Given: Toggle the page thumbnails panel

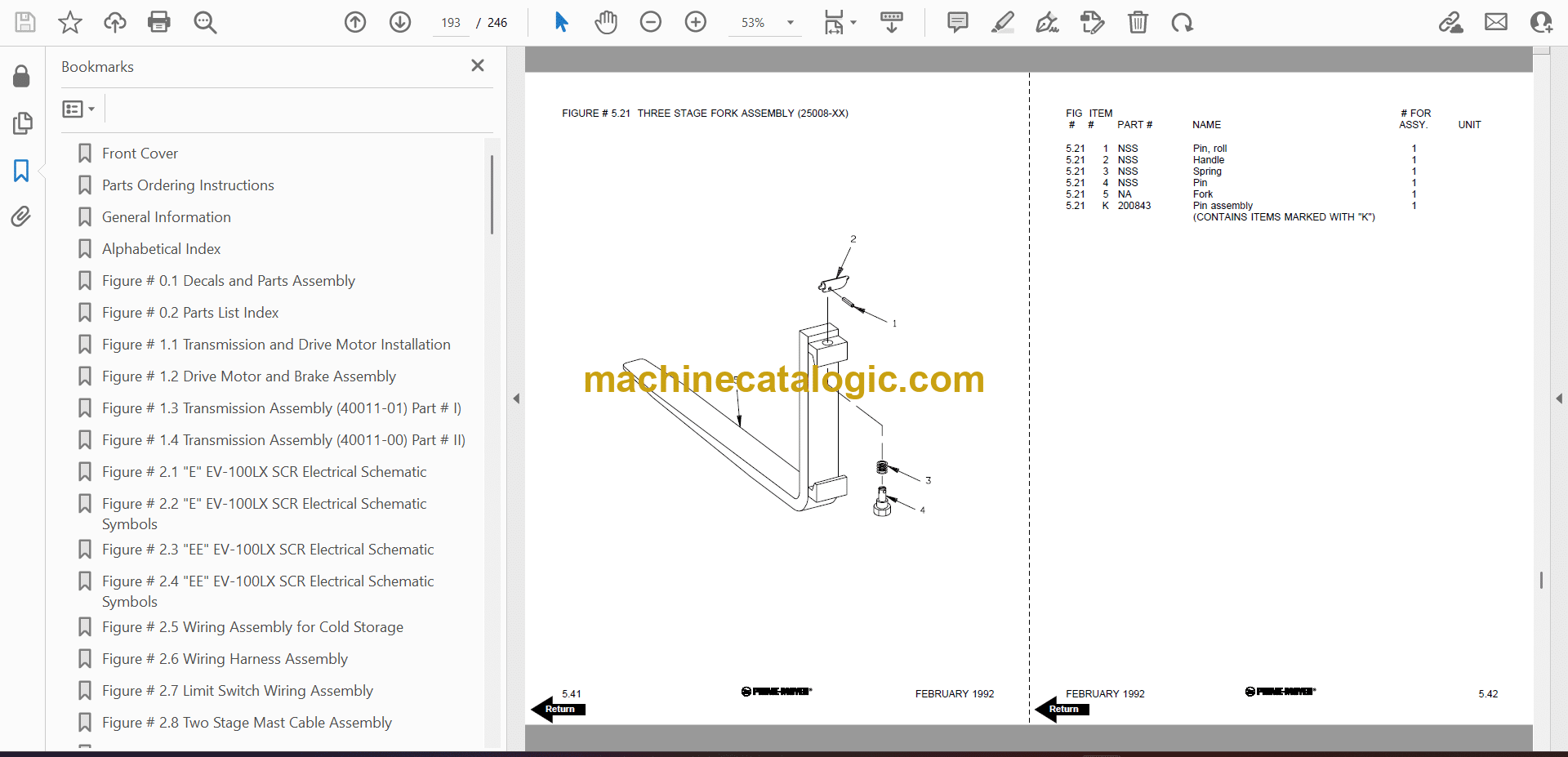Looking at the screenshot, I should (x=22, y=123).
